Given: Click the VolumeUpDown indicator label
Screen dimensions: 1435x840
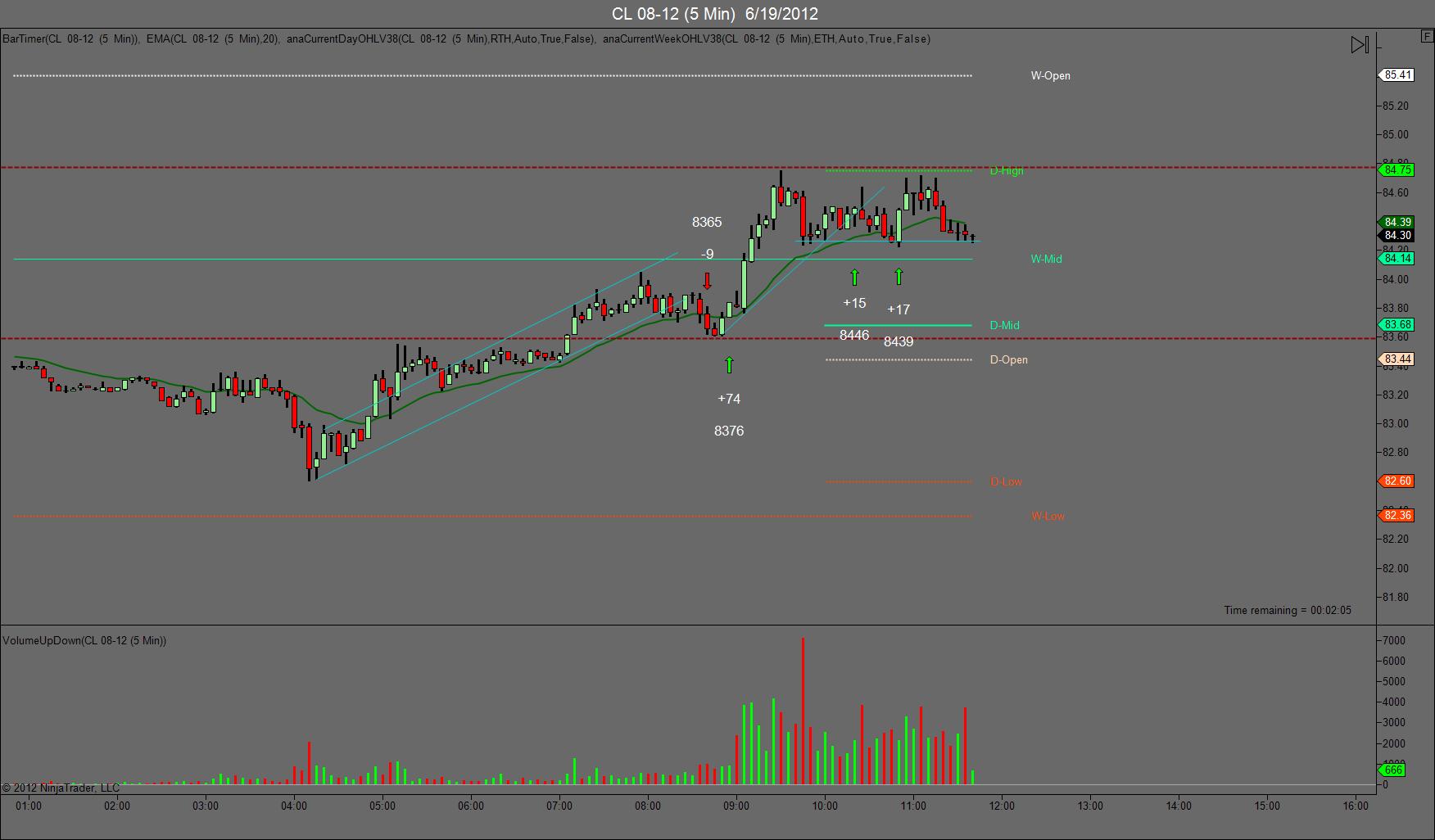Looking at the screenshot, I should click(x=84, y=640).
